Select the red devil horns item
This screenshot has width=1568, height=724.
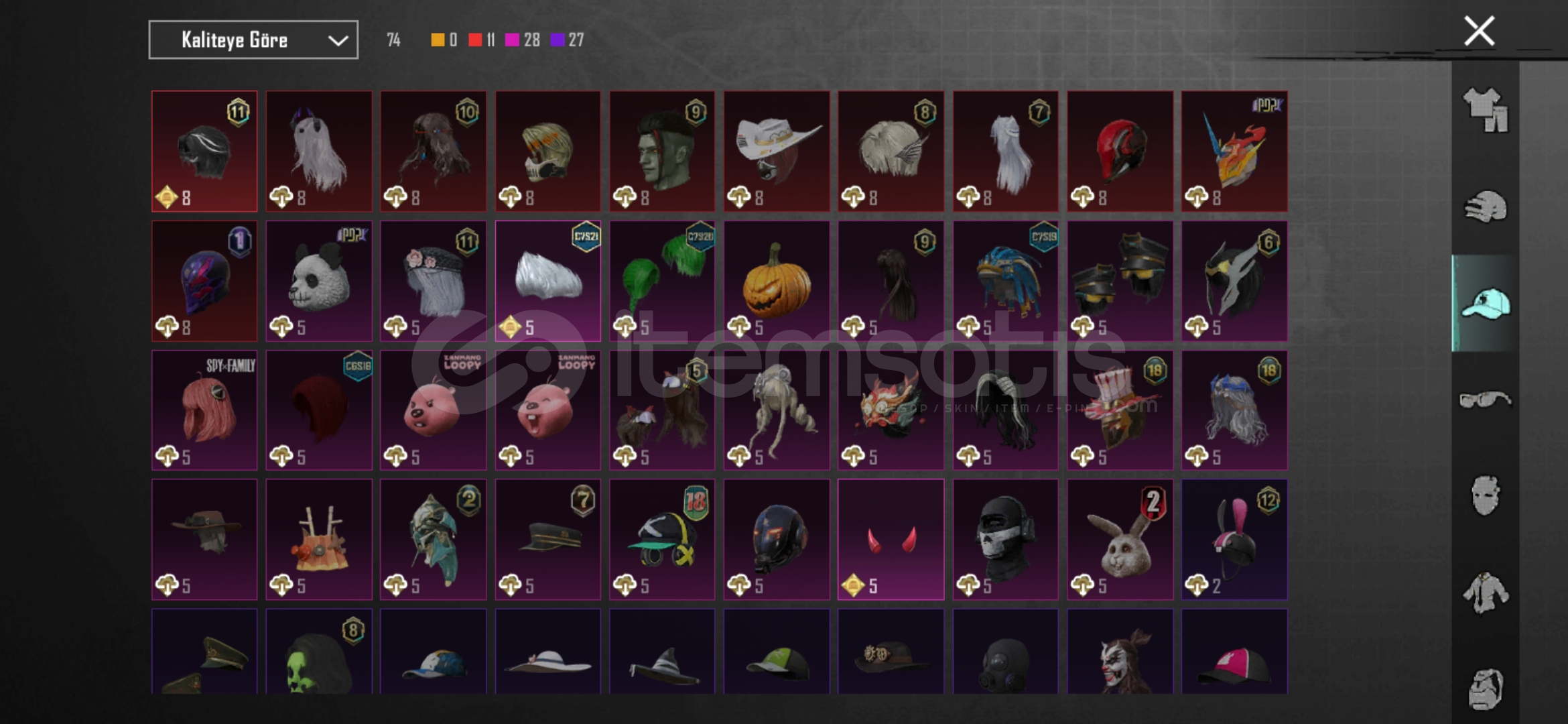coord(891,540)
